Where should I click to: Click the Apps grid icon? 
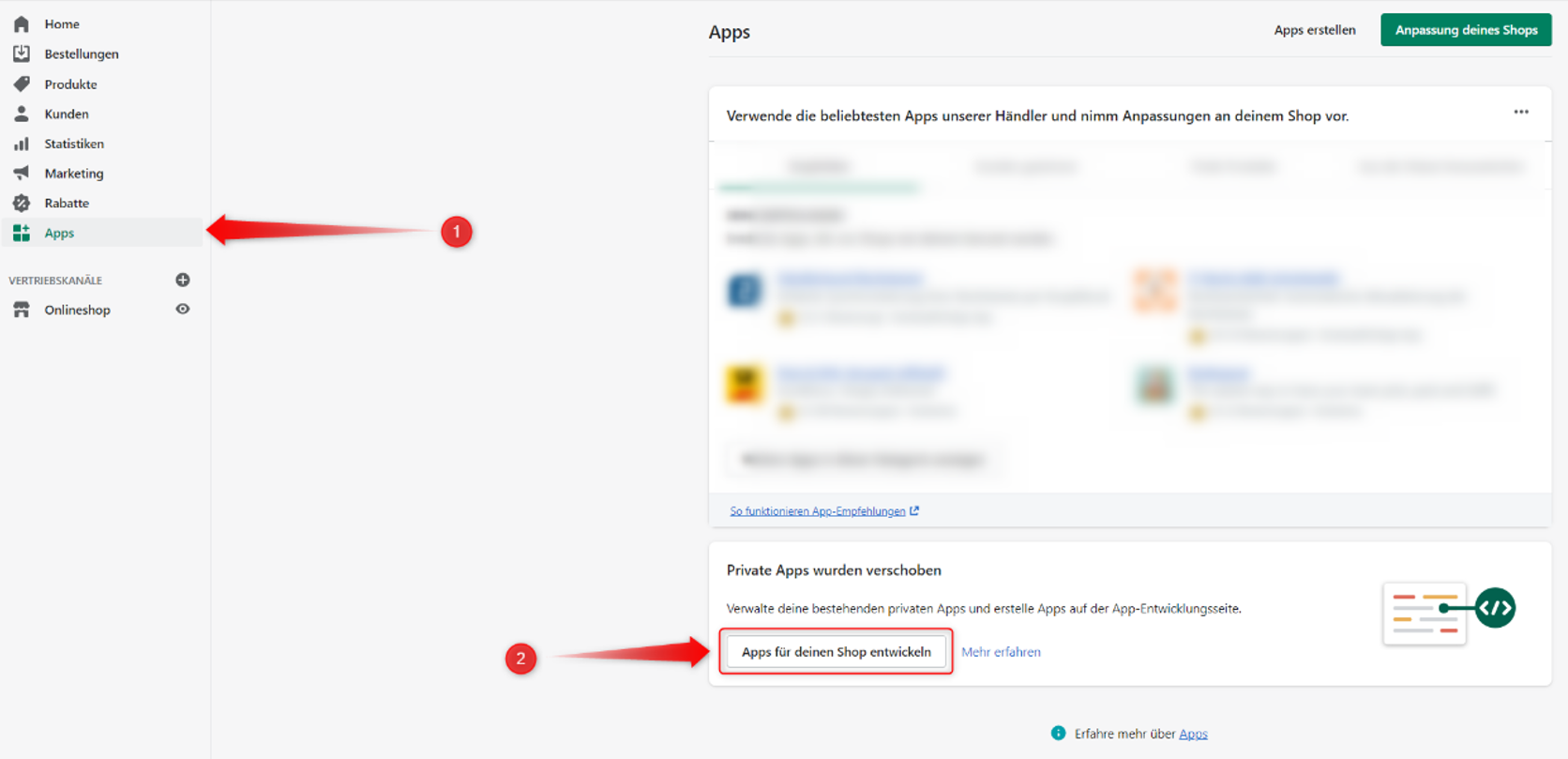click(22, 233)
